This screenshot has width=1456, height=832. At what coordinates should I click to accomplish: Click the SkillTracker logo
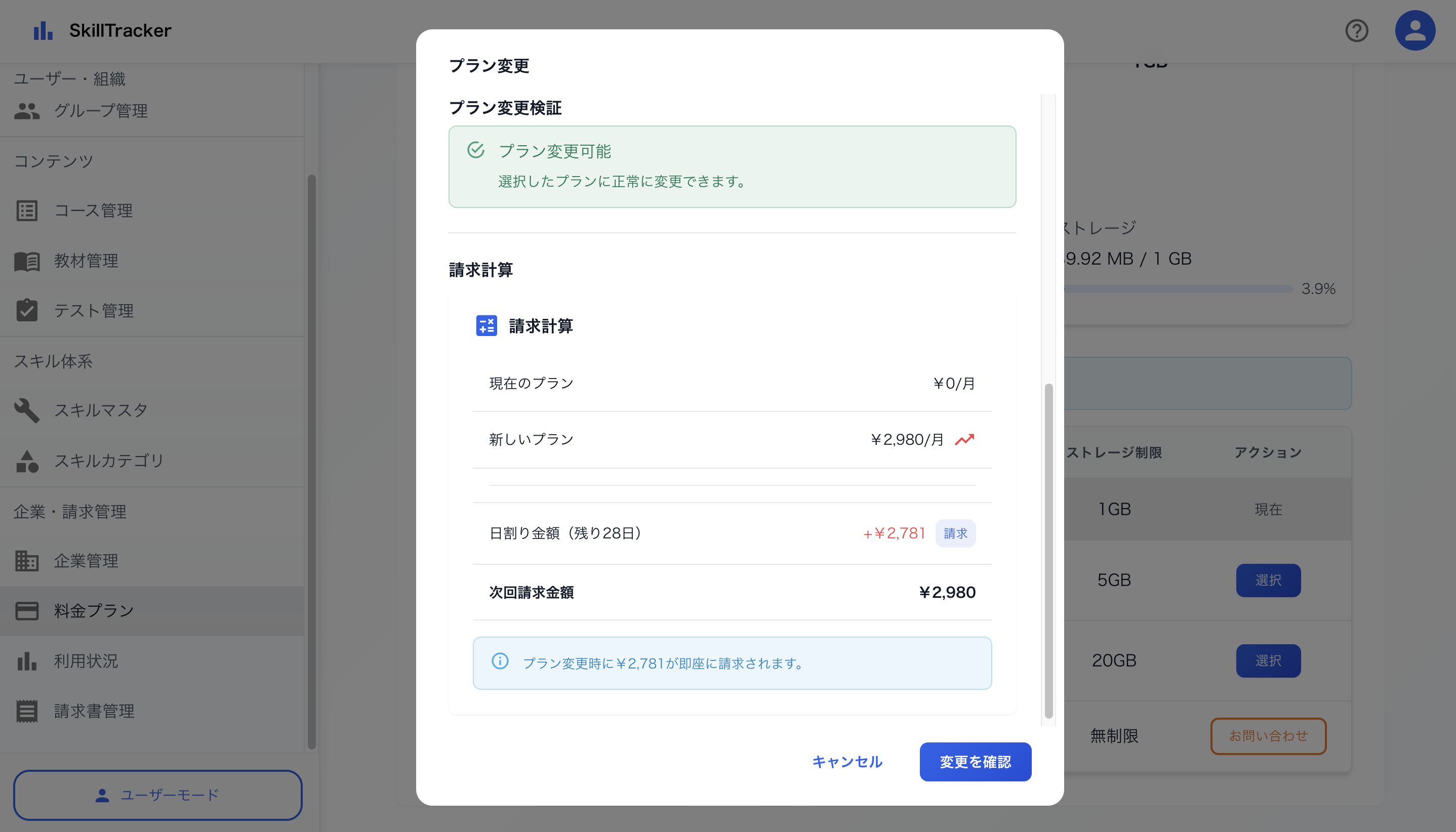pos(103,30)
